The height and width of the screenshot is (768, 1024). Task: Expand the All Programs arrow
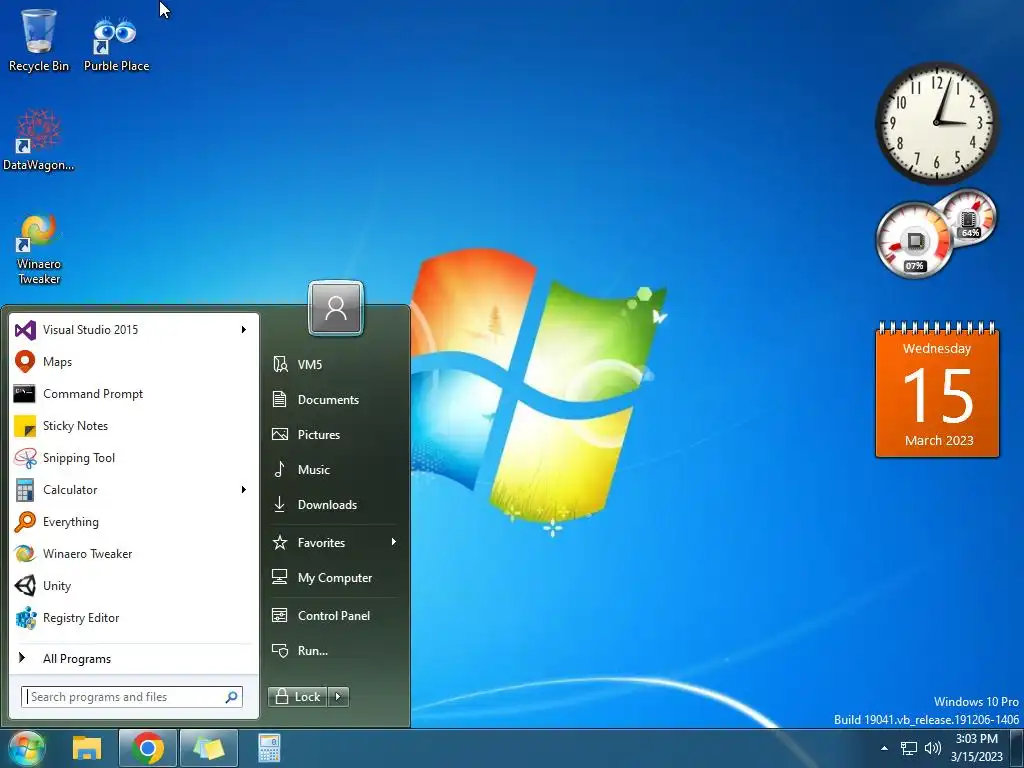tap(22, 658)
